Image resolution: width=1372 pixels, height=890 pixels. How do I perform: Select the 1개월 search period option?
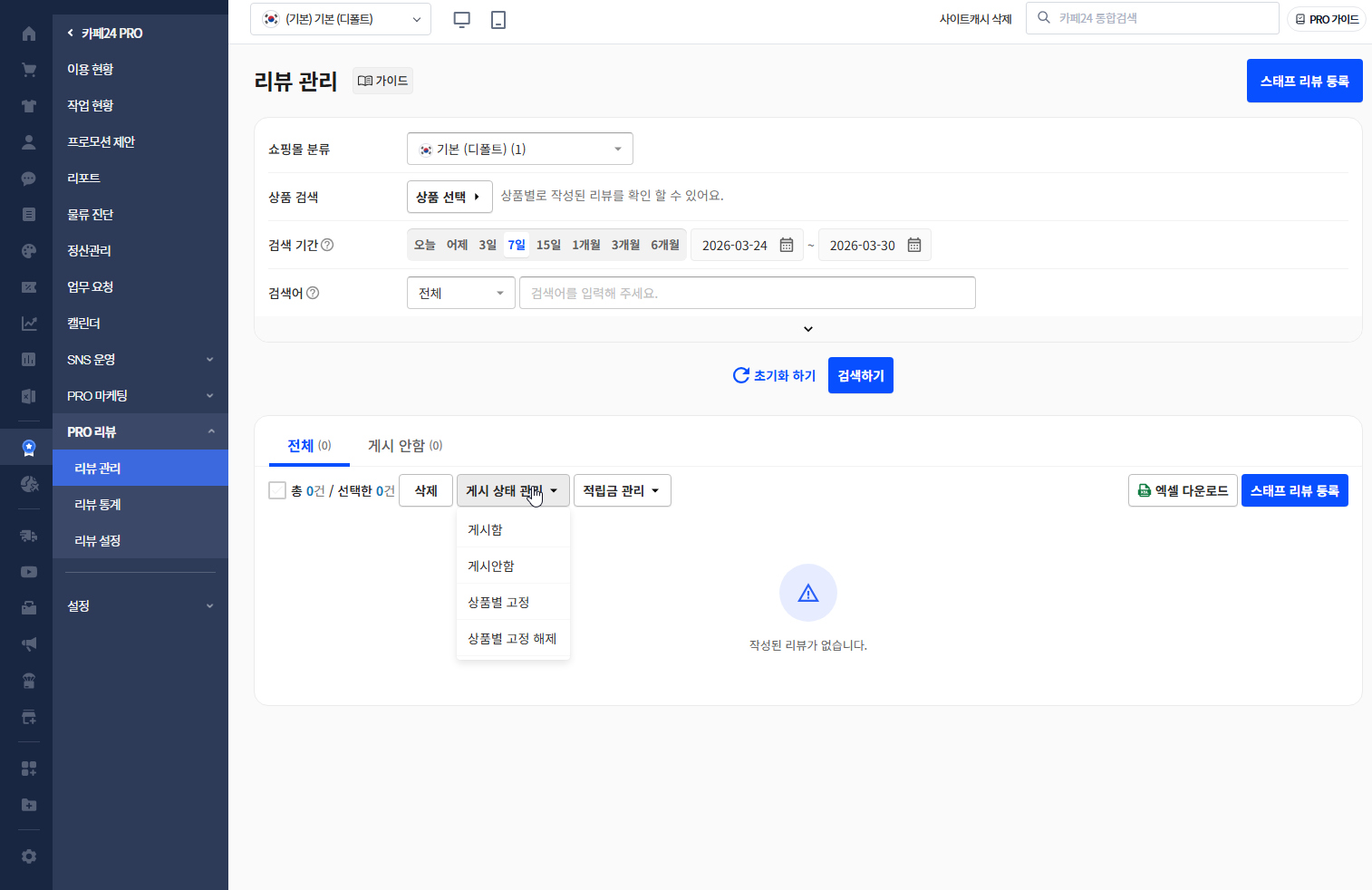[585, 245]
